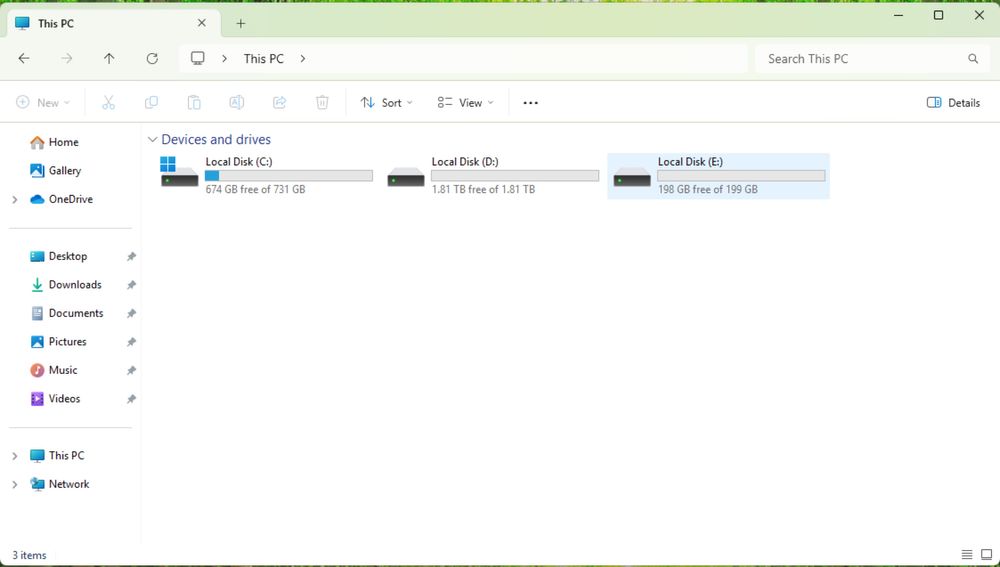
Task: Select Network in navigation pane
Action: coord(60,485)
